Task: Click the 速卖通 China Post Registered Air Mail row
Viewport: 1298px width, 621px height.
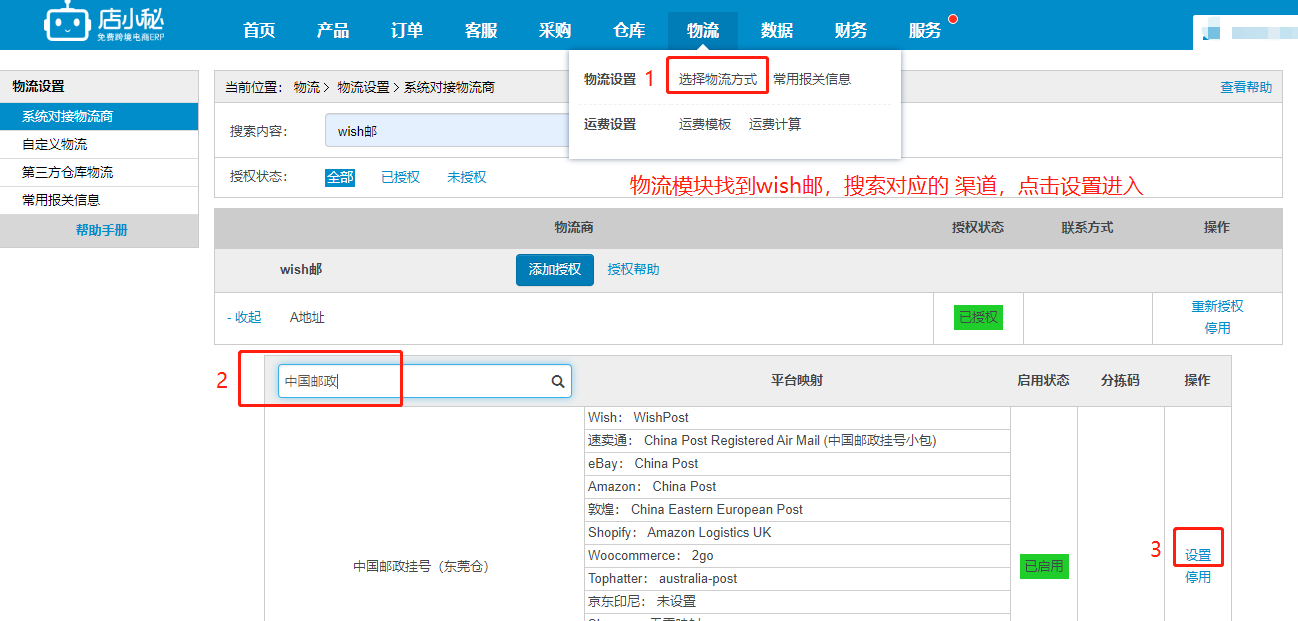Action: pos(797,440)
